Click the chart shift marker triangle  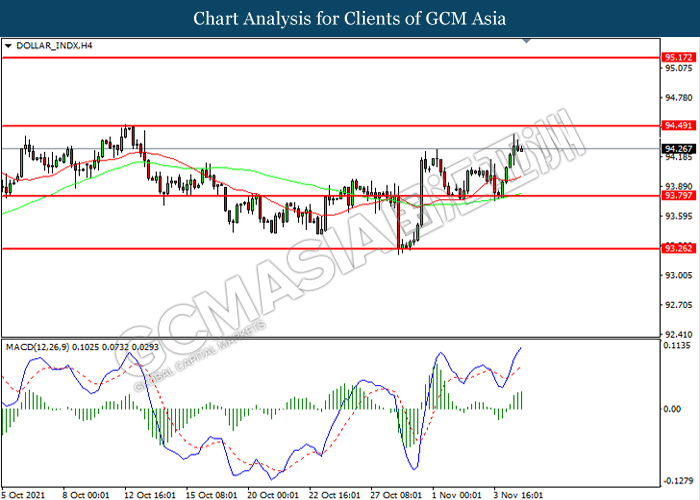[x=526, y=41]
